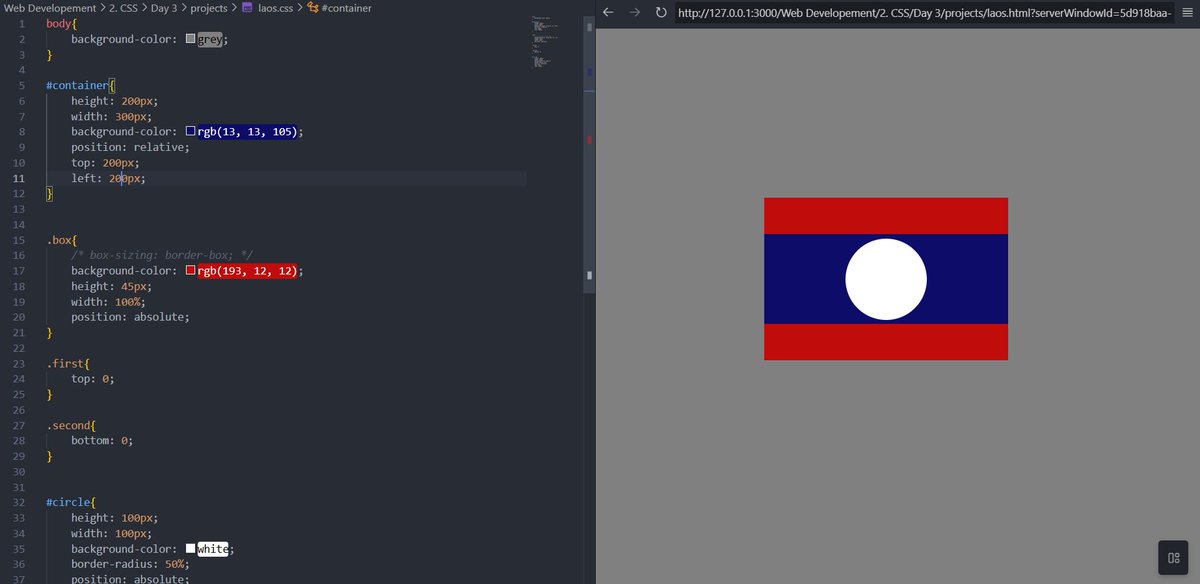Open the 2. CSS breadcrumb folder
The width and height of the screenshot is (1200, 584).
coord(125,7)
